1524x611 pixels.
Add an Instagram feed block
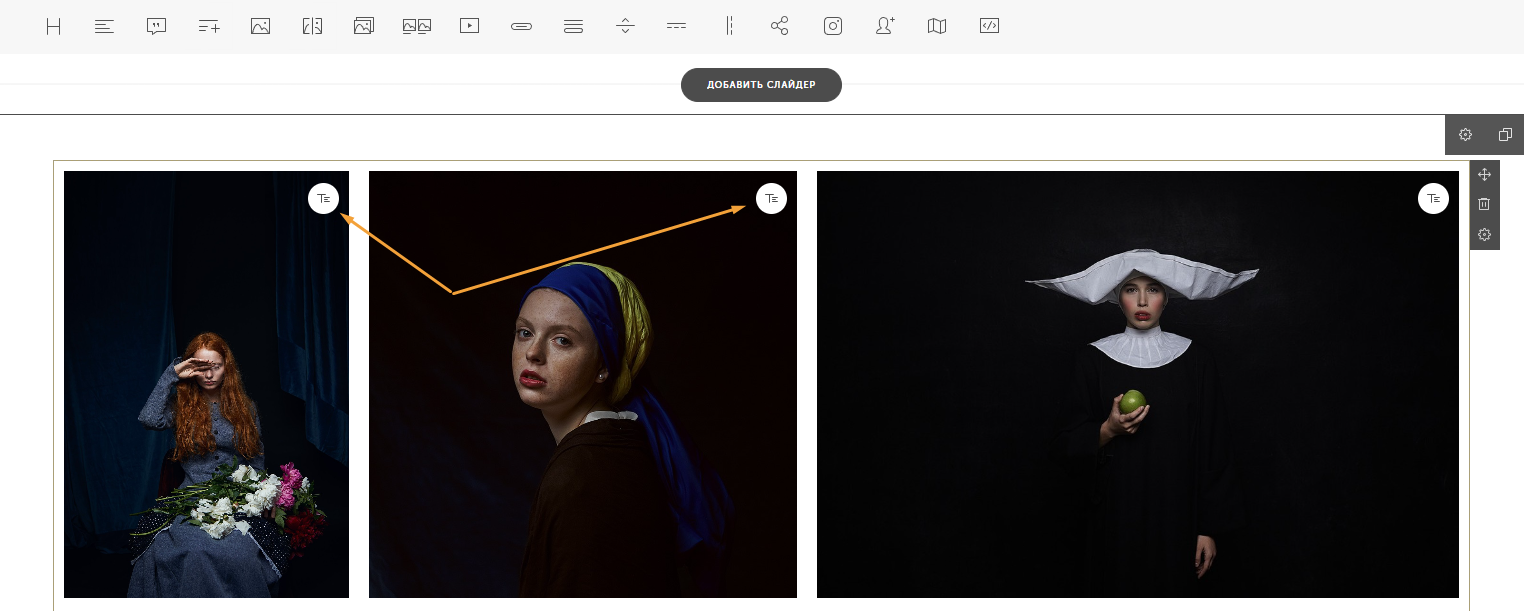[832, 27]
